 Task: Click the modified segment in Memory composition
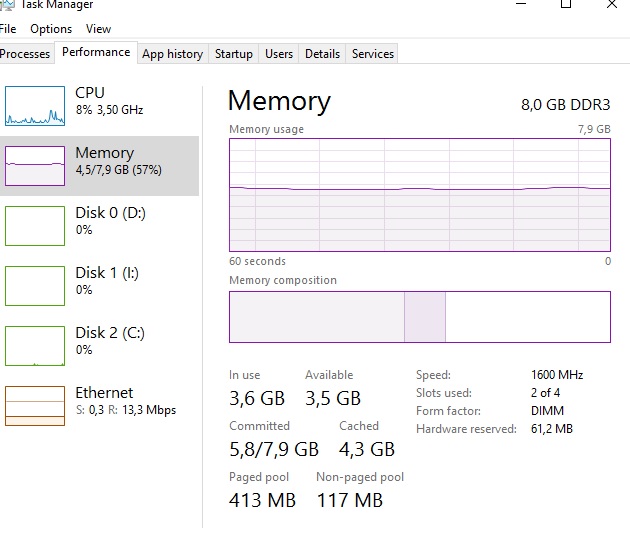[x=424, y=317]
